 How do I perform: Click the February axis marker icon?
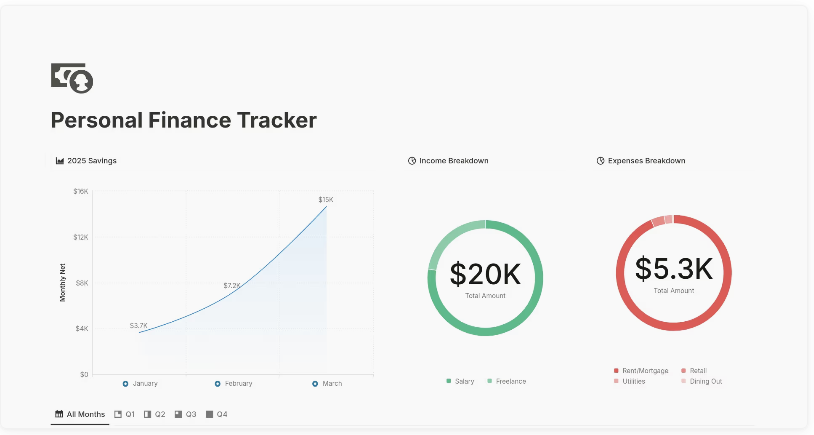[218, 384]
